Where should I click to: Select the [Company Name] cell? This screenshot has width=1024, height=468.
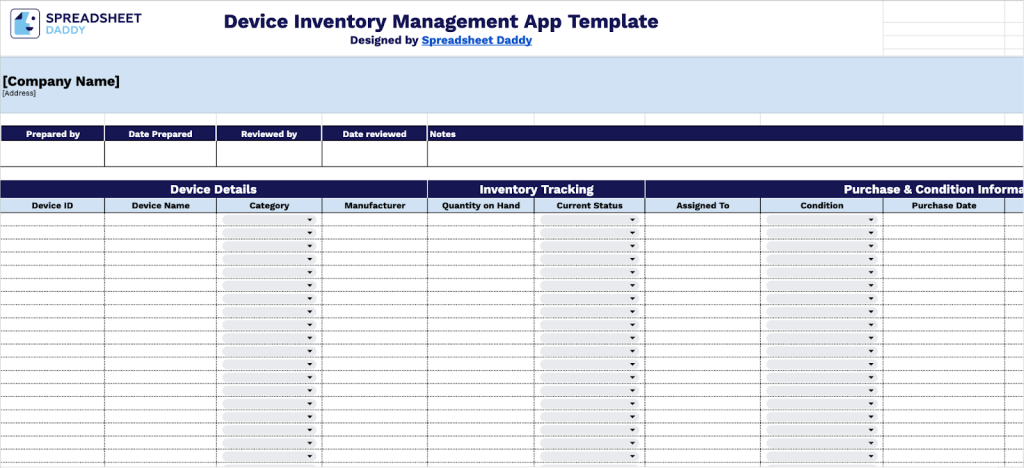pyautogui.click(x=61, y=81)
